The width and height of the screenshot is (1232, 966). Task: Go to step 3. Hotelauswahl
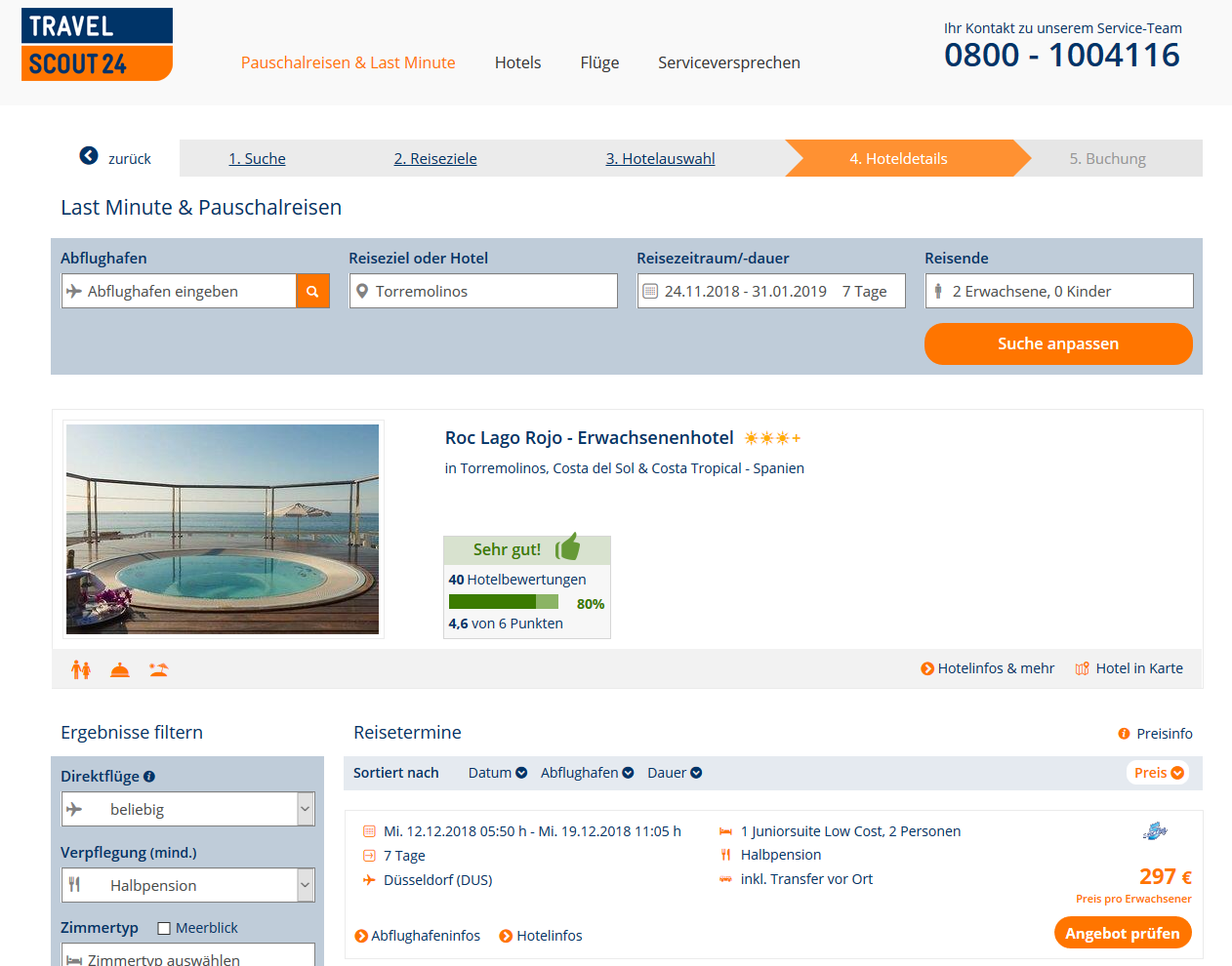(x=660, y=159)
